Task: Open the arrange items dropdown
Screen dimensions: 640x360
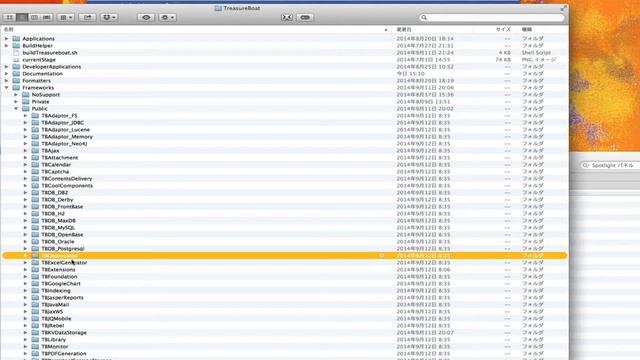Action: click(x=65, y=18)
